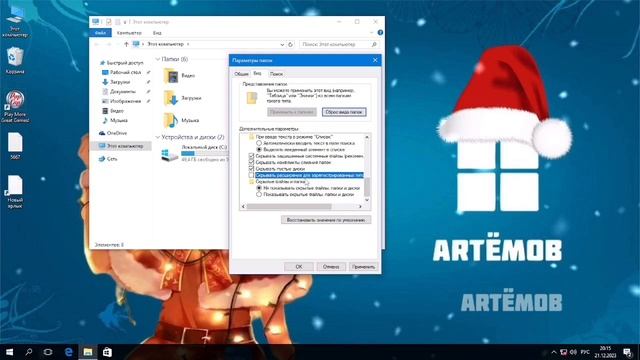Select 'Не показывать скрытые файлы, папки и диски'
This screenshot has height=360, width=640.
pyautogui.click(x=259, y=188)
